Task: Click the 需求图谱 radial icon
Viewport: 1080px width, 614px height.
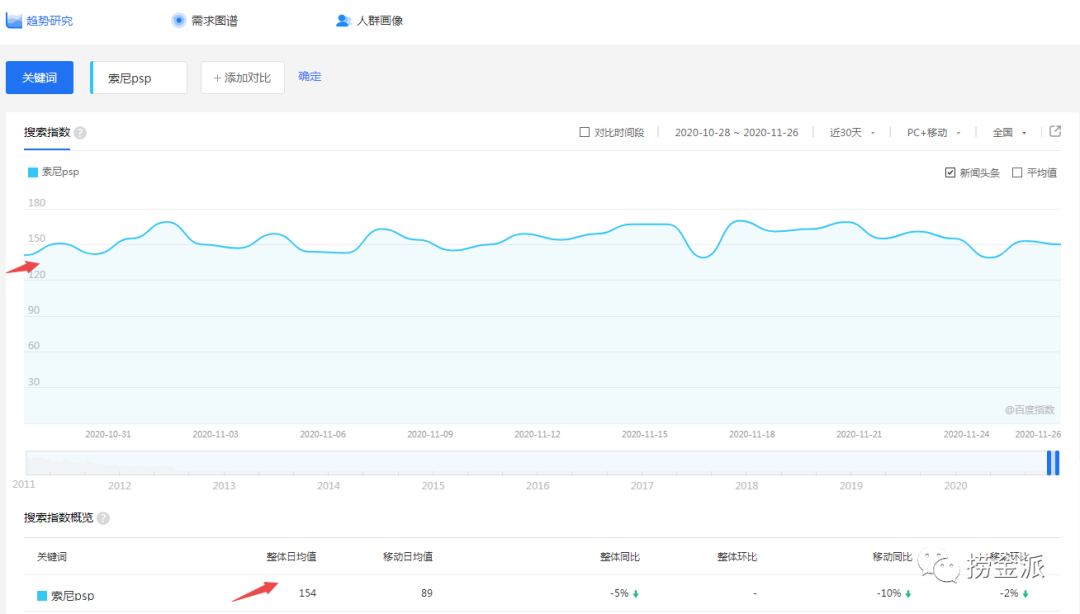Action: click(x=179, y=20)
